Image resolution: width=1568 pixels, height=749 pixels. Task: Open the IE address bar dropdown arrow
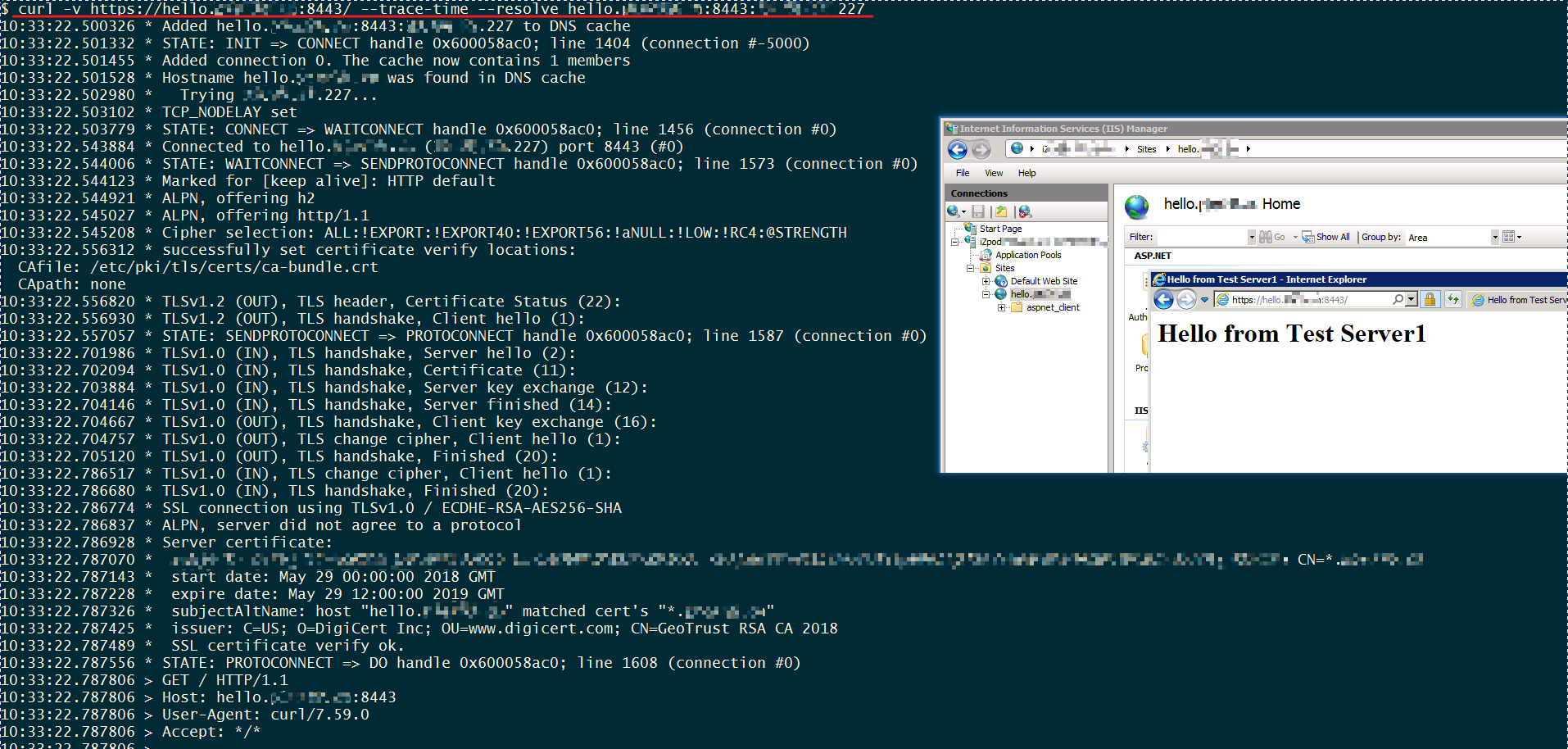pyautogui.click(x=1411, y=299)
